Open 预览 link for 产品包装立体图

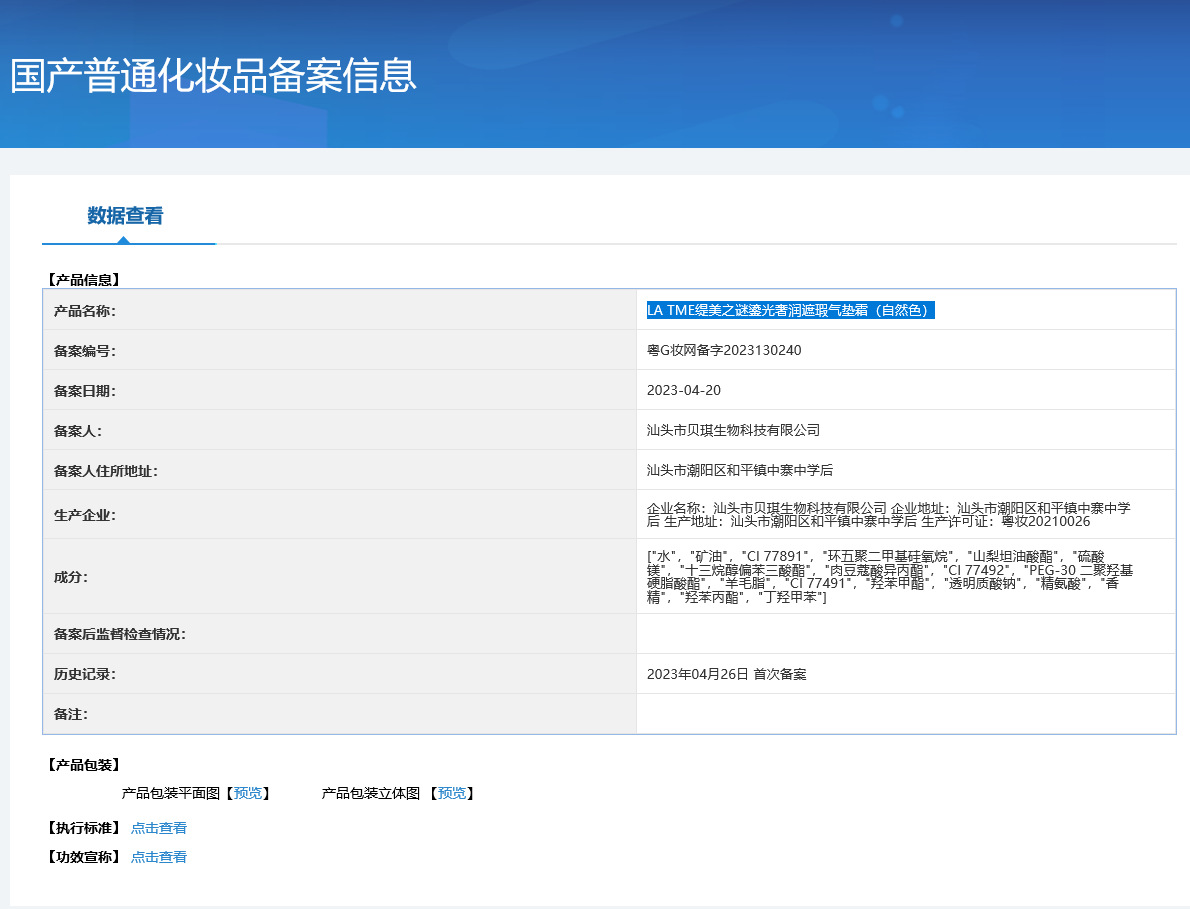[x=452, y=793]
